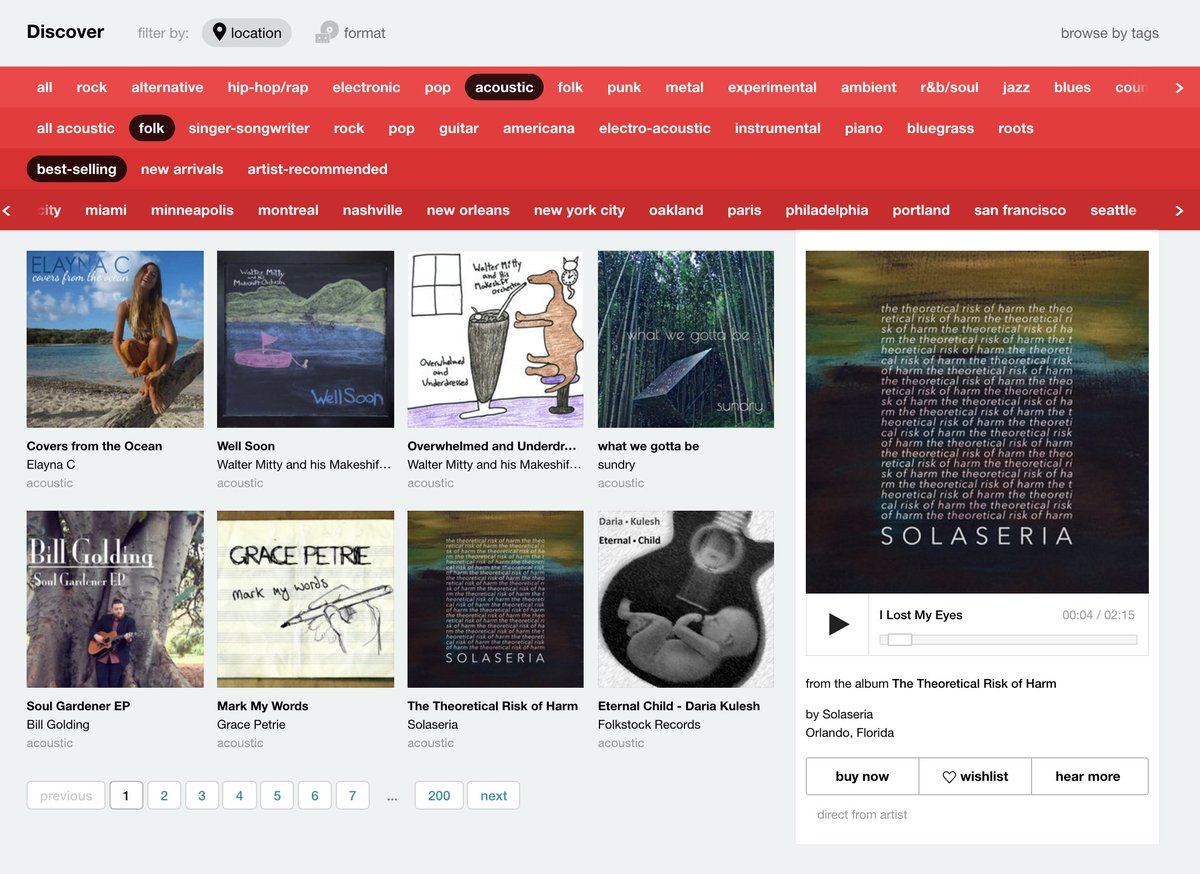Image resolution: width=1200 pixels, height=874 pixels.
Task: Filter by nashville location
Action: (372, 210)
